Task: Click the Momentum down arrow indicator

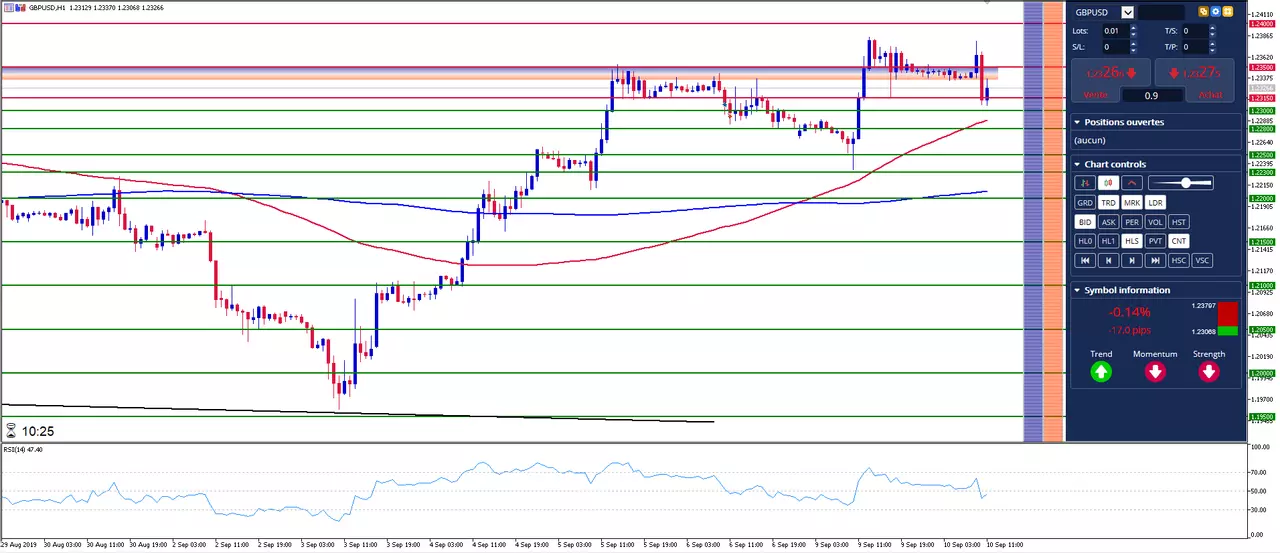Action: click(x=1155, y=372)
